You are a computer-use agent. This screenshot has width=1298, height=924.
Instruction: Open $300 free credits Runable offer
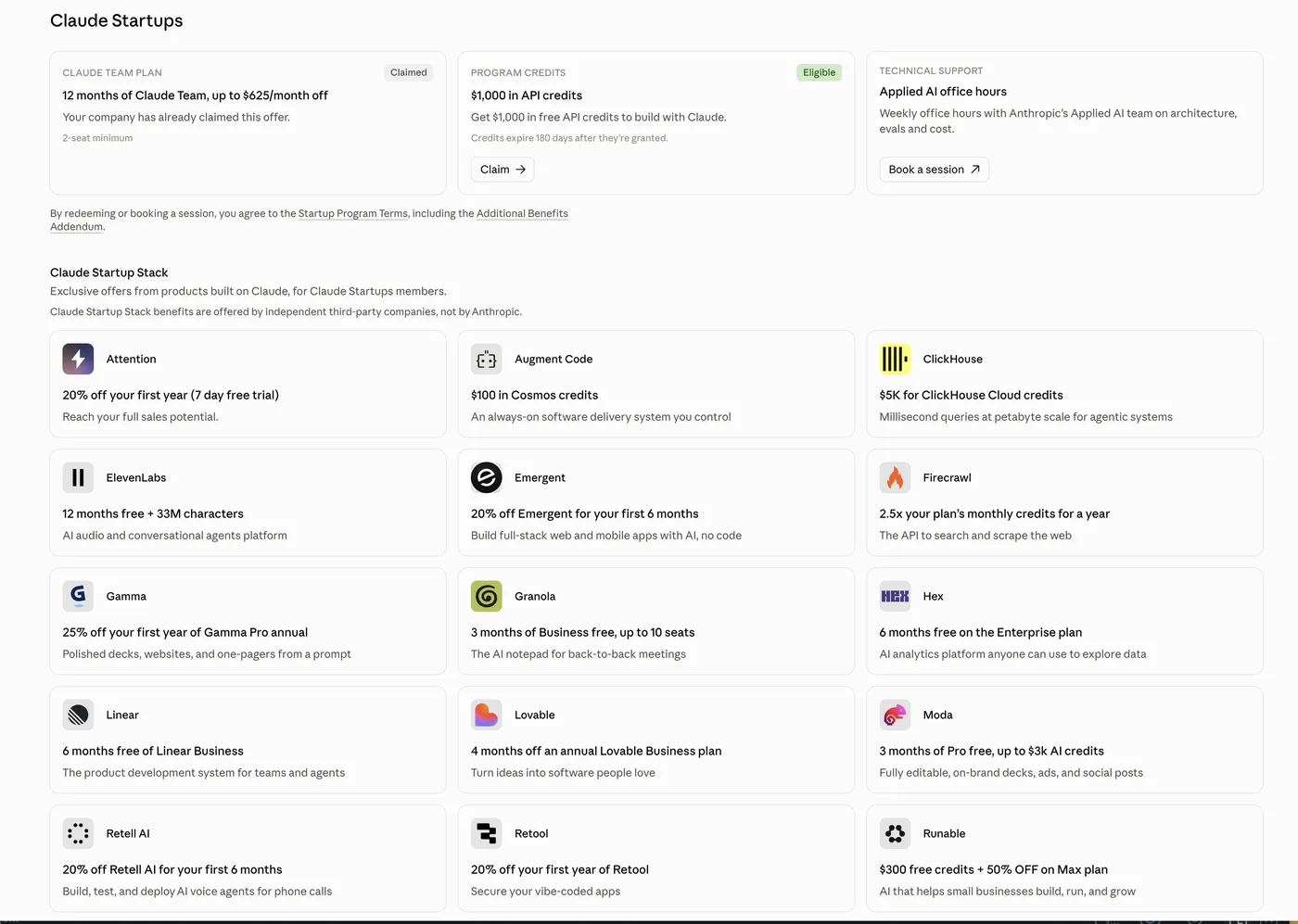[993, 869]
